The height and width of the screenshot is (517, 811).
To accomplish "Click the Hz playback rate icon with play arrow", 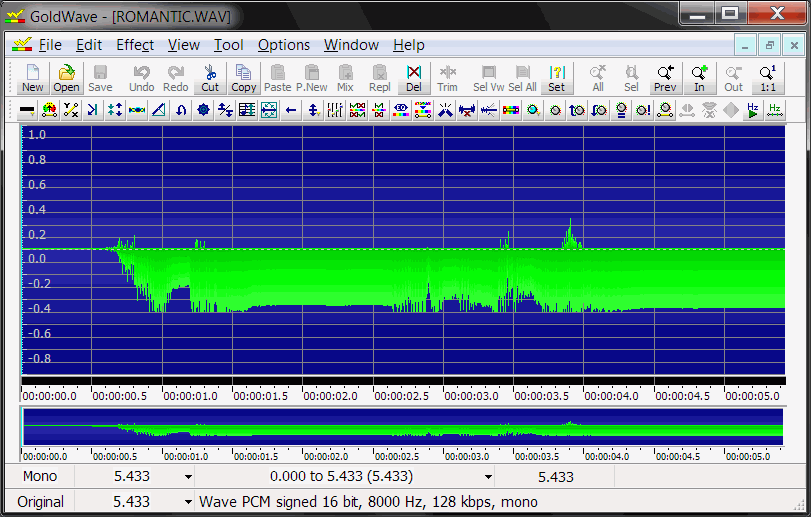I will click(x=752, y=110).
